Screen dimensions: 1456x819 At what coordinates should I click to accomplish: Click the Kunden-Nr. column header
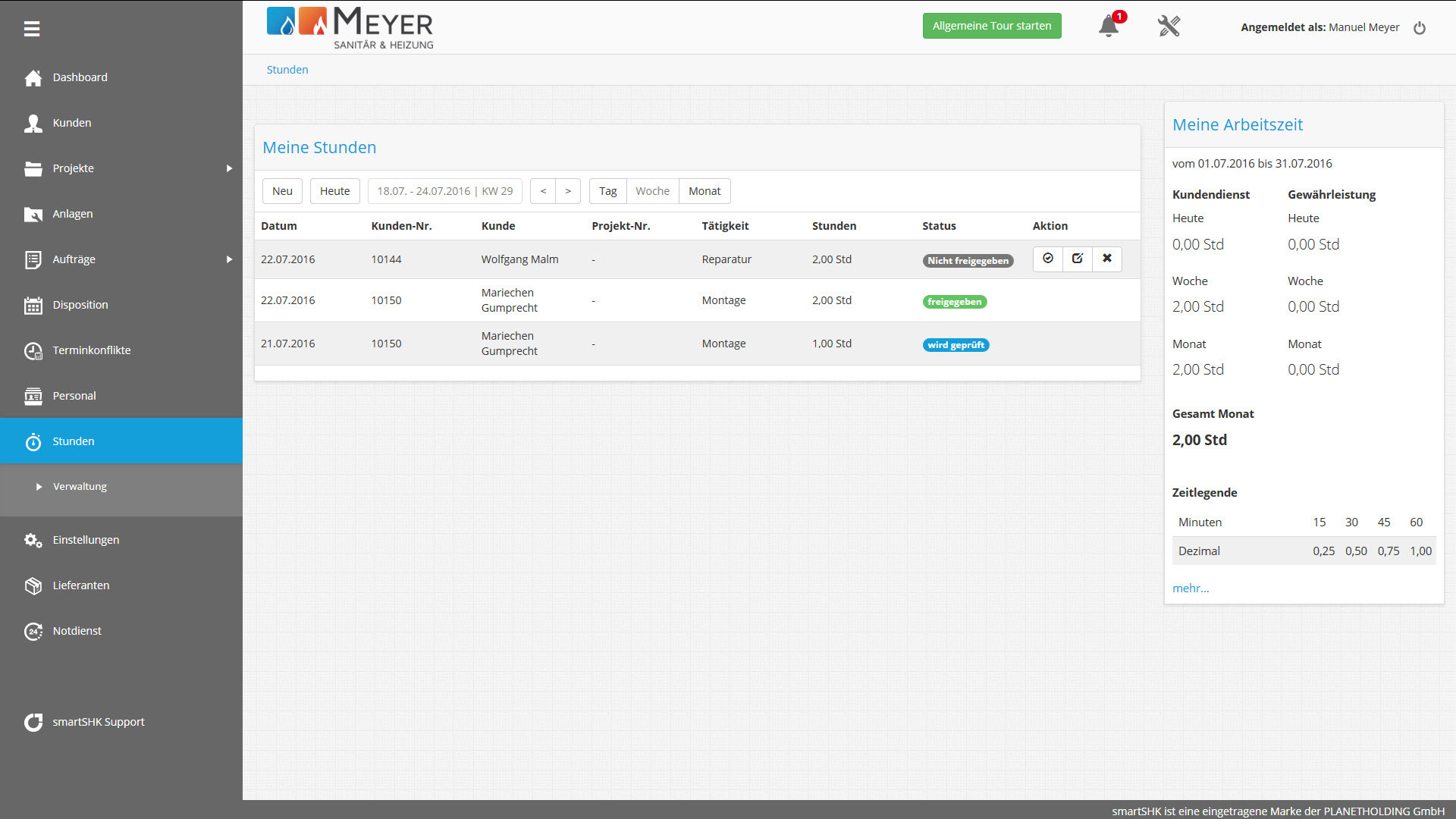tap(401, 226)
